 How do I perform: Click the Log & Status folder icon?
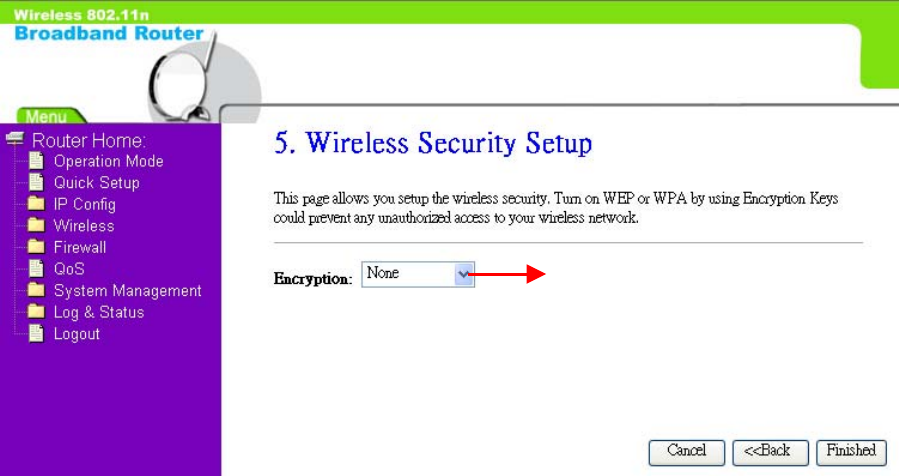(x=36, y=311)
